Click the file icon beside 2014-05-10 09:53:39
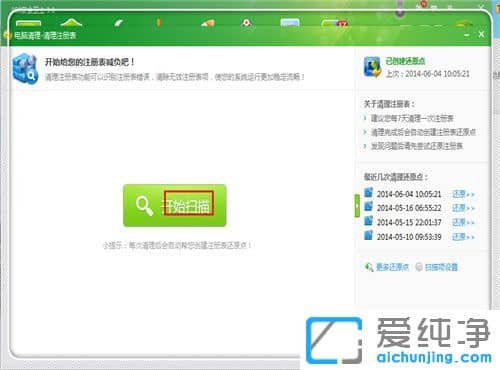The height and width of the screenshot is (370, 500). [368, 235]
